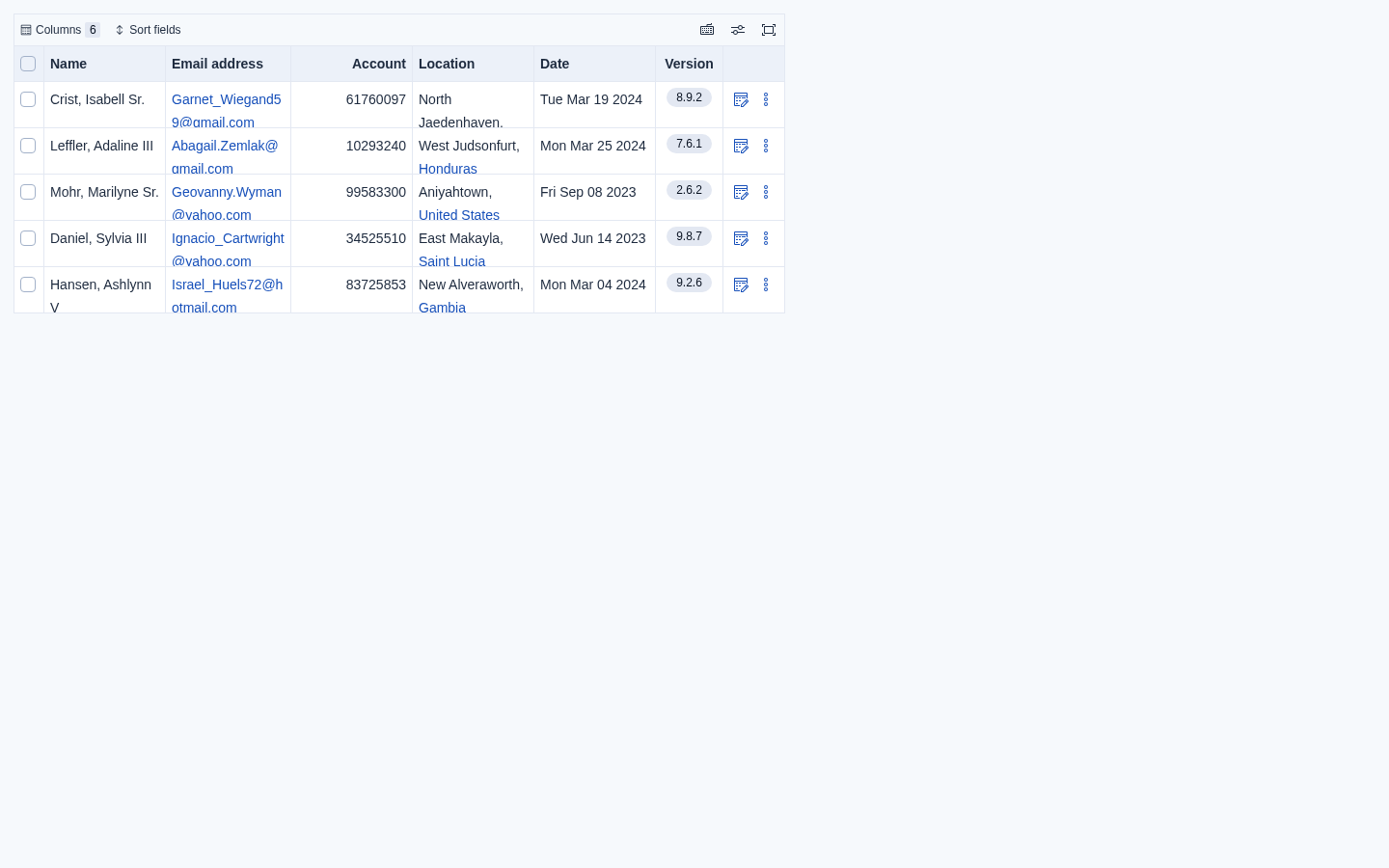The height and width of the screenshot is (868, 1389).
Task: Click the date Fri Sep 08 2023
Action: pyautogui.click(x=588, y=192)
